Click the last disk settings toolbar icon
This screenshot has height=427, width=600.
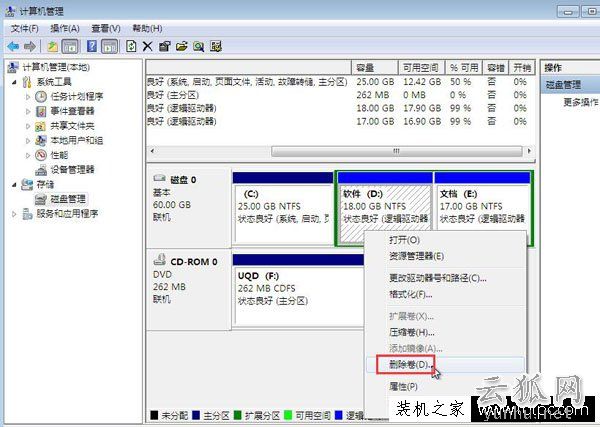(216, 47)
